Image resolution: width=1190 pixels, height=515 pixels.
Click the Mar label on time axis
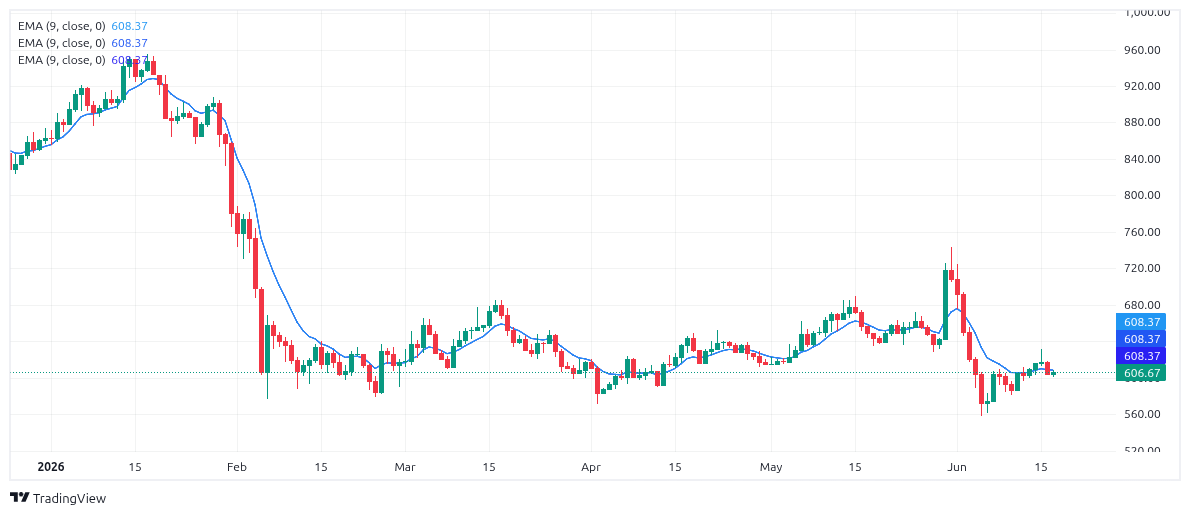tap(405, 466)
